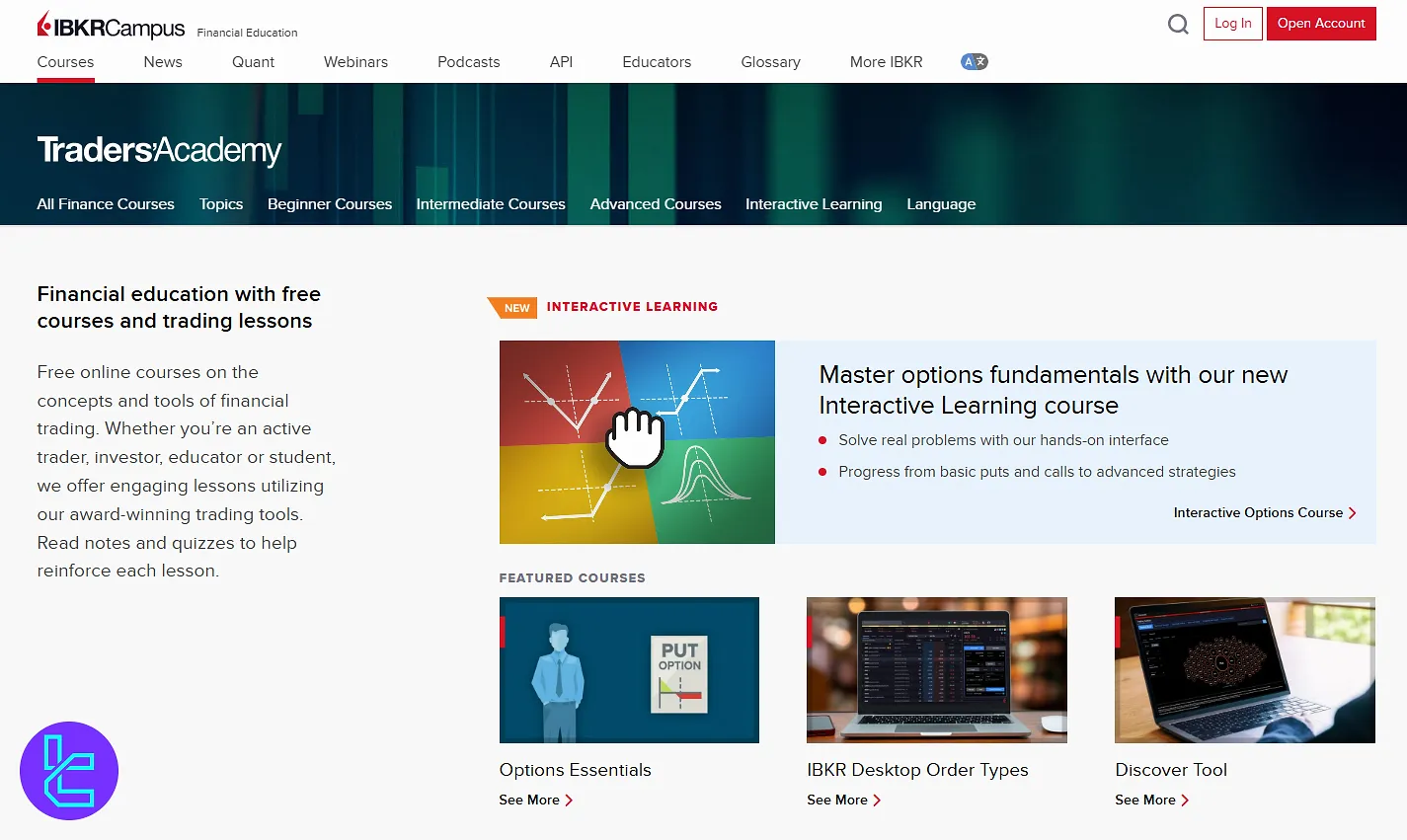The width and height of the screenshot is (1407, 840).
Task: Click the Log In button
Action: [1233, 24]
